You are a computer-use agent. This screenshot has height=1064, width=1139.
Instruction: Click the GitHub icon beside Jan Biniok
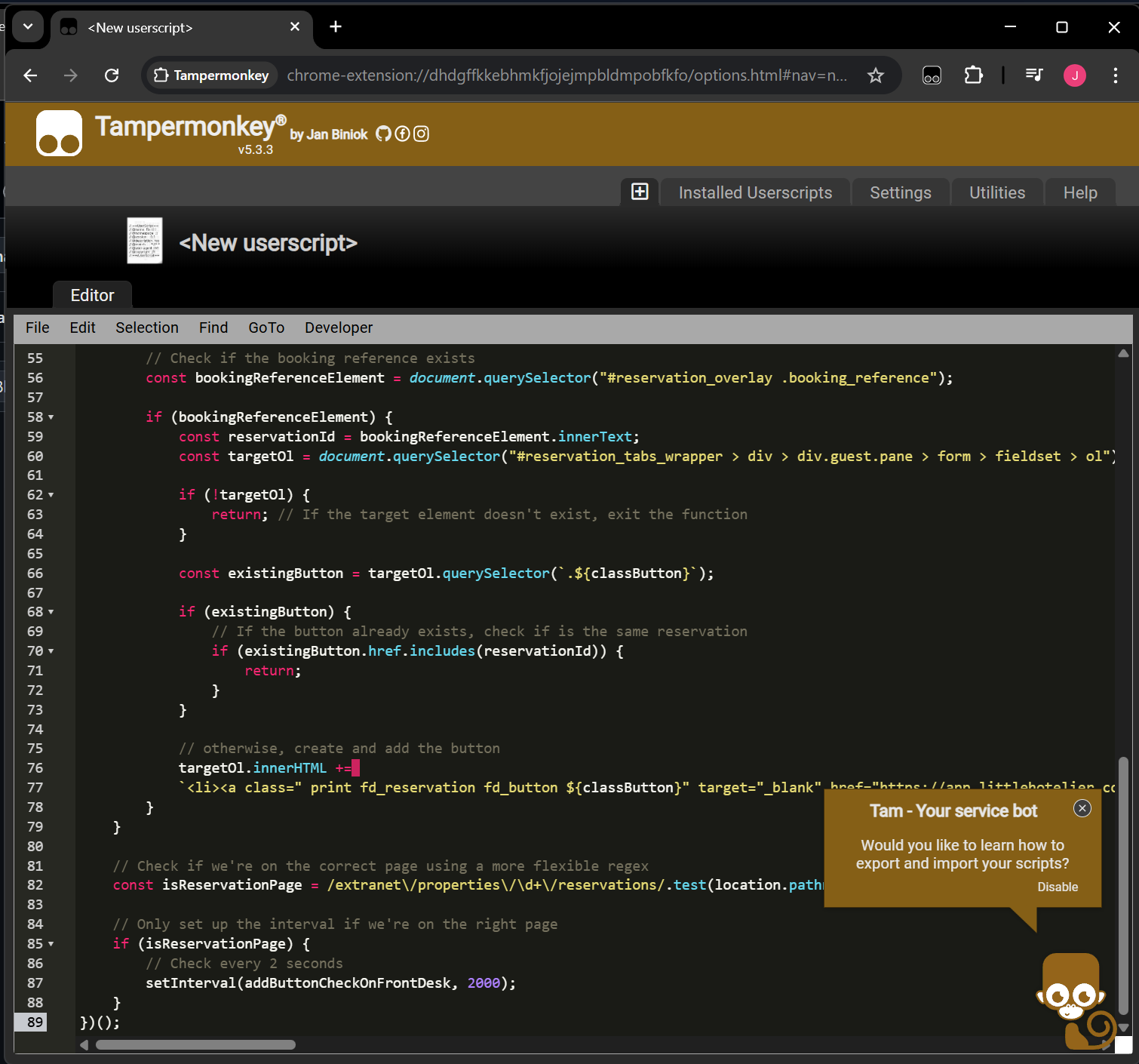point(383,134)
